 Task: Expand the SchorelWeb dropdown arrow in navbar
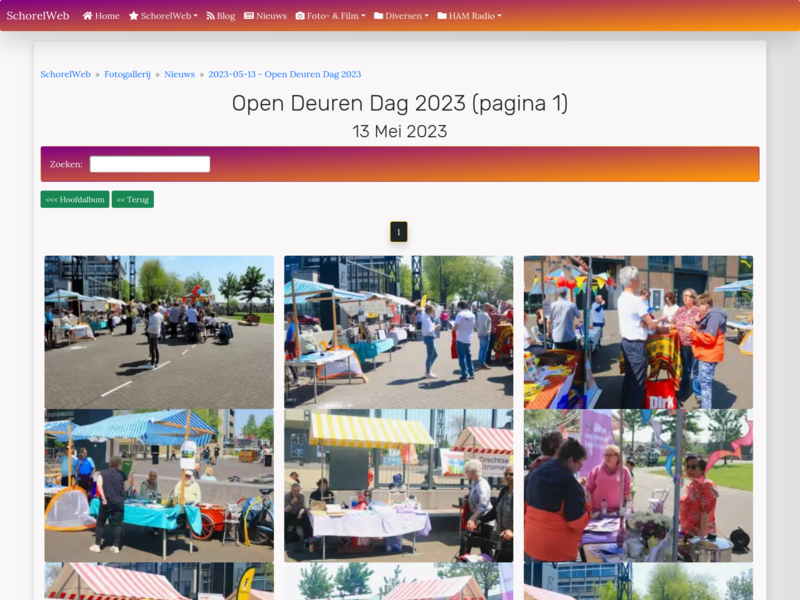(x=195, y=16)
